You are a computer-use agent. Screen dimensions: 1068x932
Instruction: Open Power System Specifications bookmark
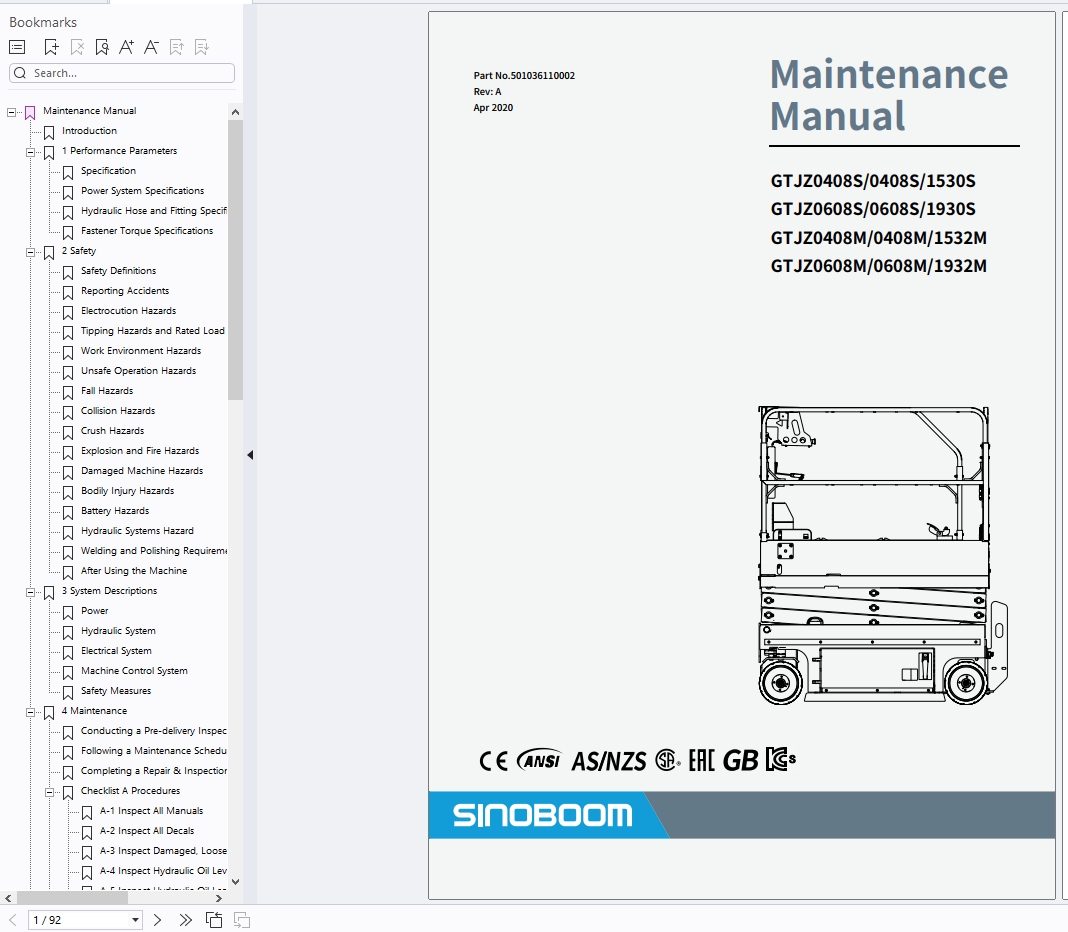coord(142,191)
